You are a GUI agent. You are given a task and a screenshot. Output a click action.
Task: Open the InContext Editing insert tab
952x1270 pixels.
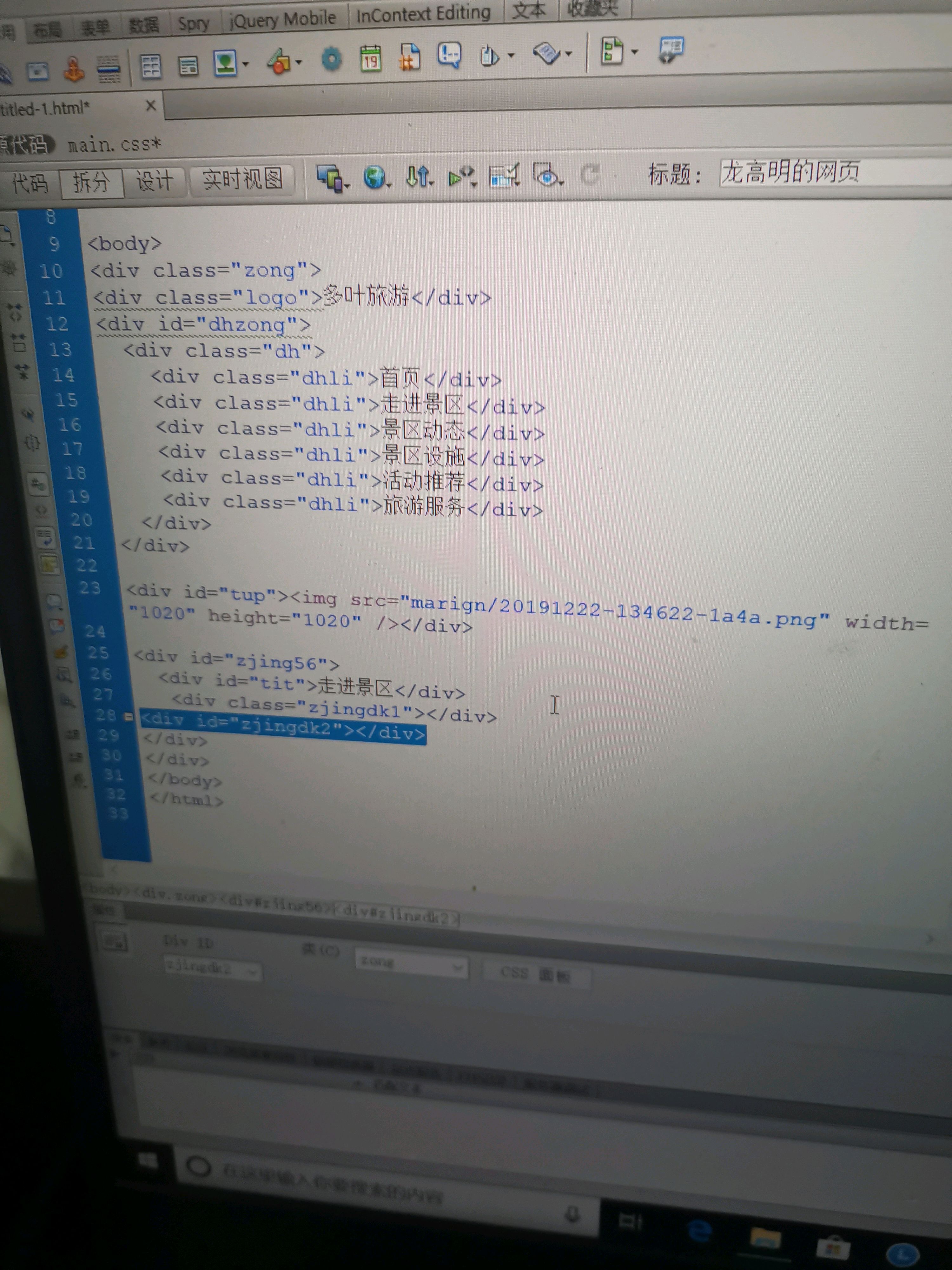(x=424, y=13)
